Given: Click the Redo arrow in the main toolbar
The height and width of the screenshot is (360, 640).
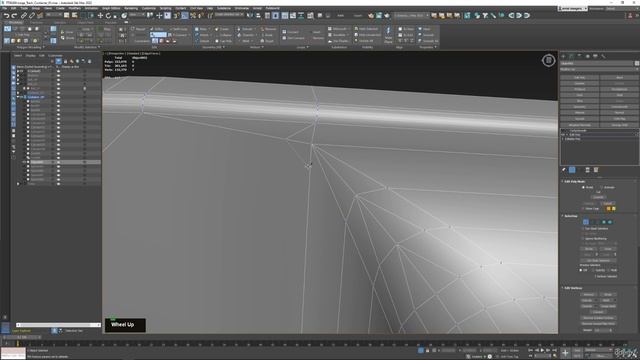Looking at the screenshot, I should click(14, 16).
